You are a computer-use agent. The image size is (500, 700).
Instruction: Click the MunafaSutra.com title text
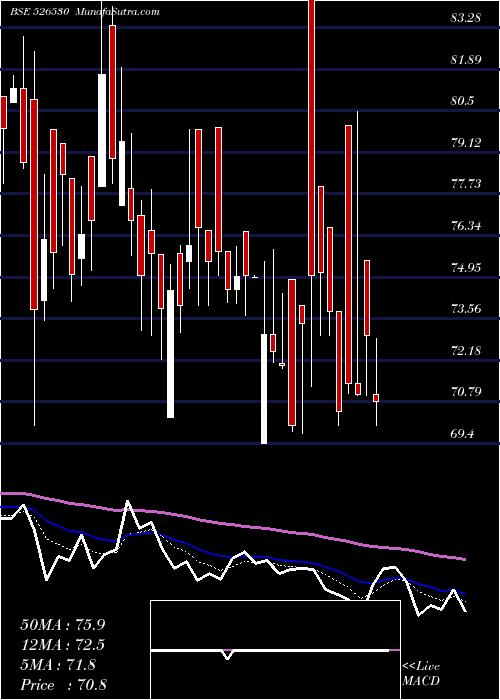(117, 12)
